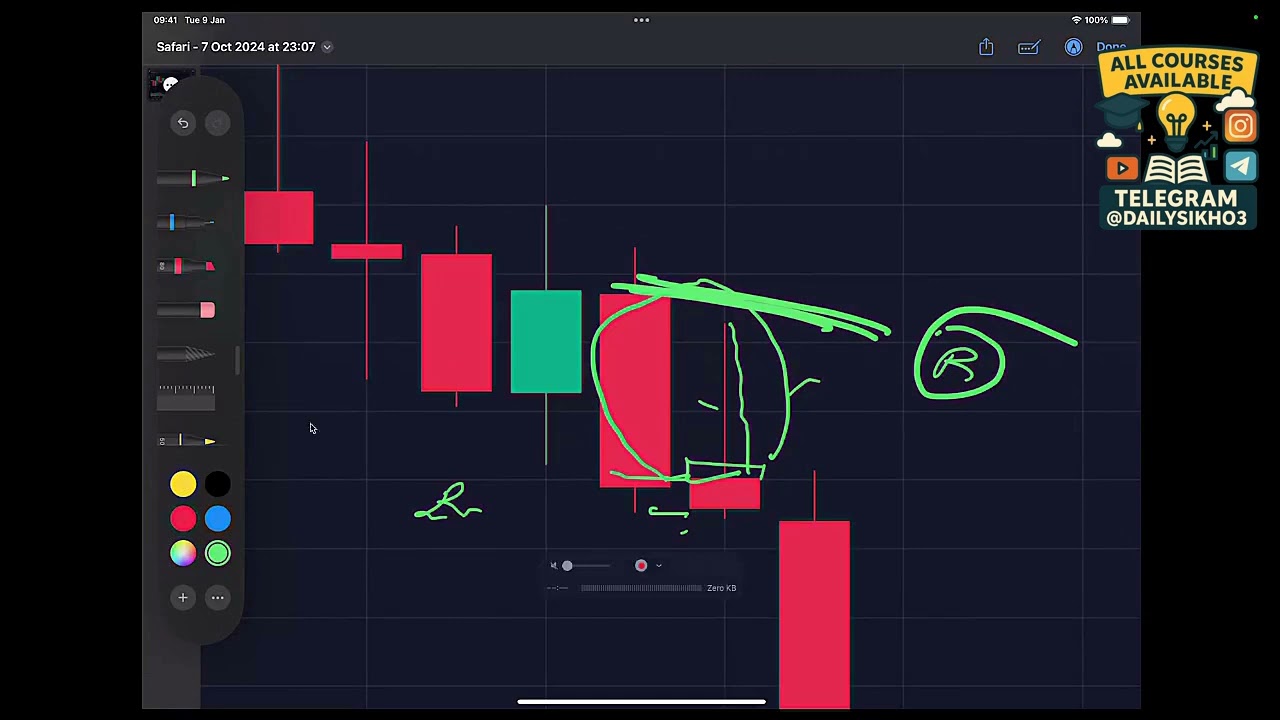The image size is (1280, 720).
Task: Select the green pen tool
Action: [x=193, y=179]
